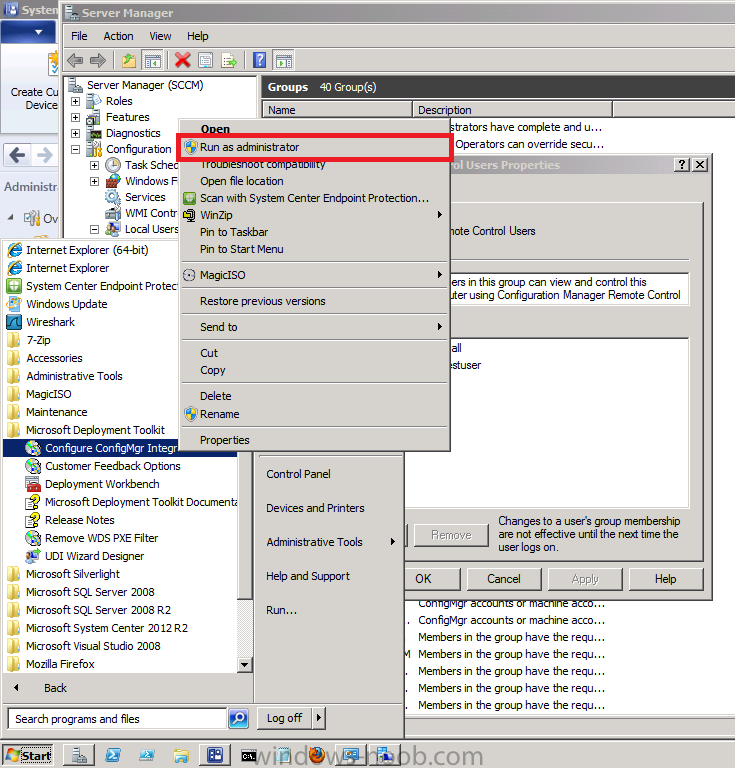The height and width of the screenshot is (771, 735).
Task: Click the Name column header in Groups
Action: (x=337, y=110)
